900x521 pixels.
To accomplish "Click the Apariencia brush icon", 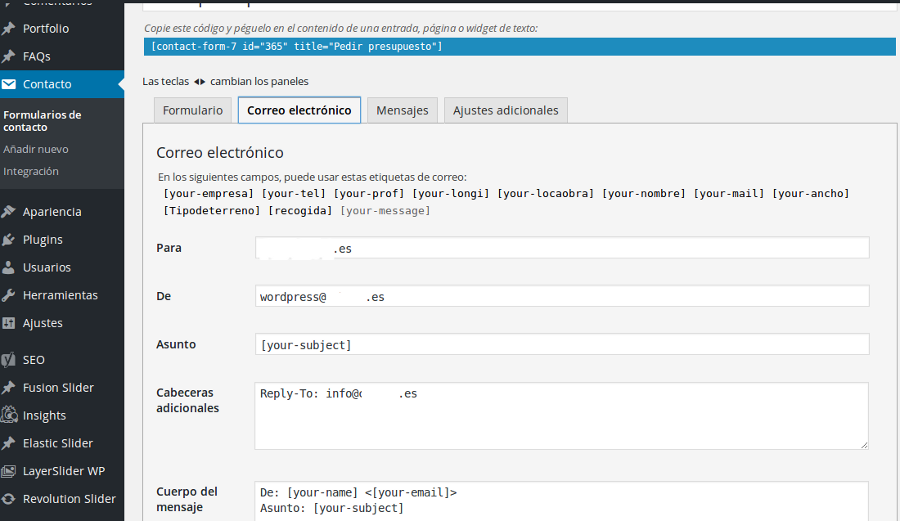I will click(9, 212).
